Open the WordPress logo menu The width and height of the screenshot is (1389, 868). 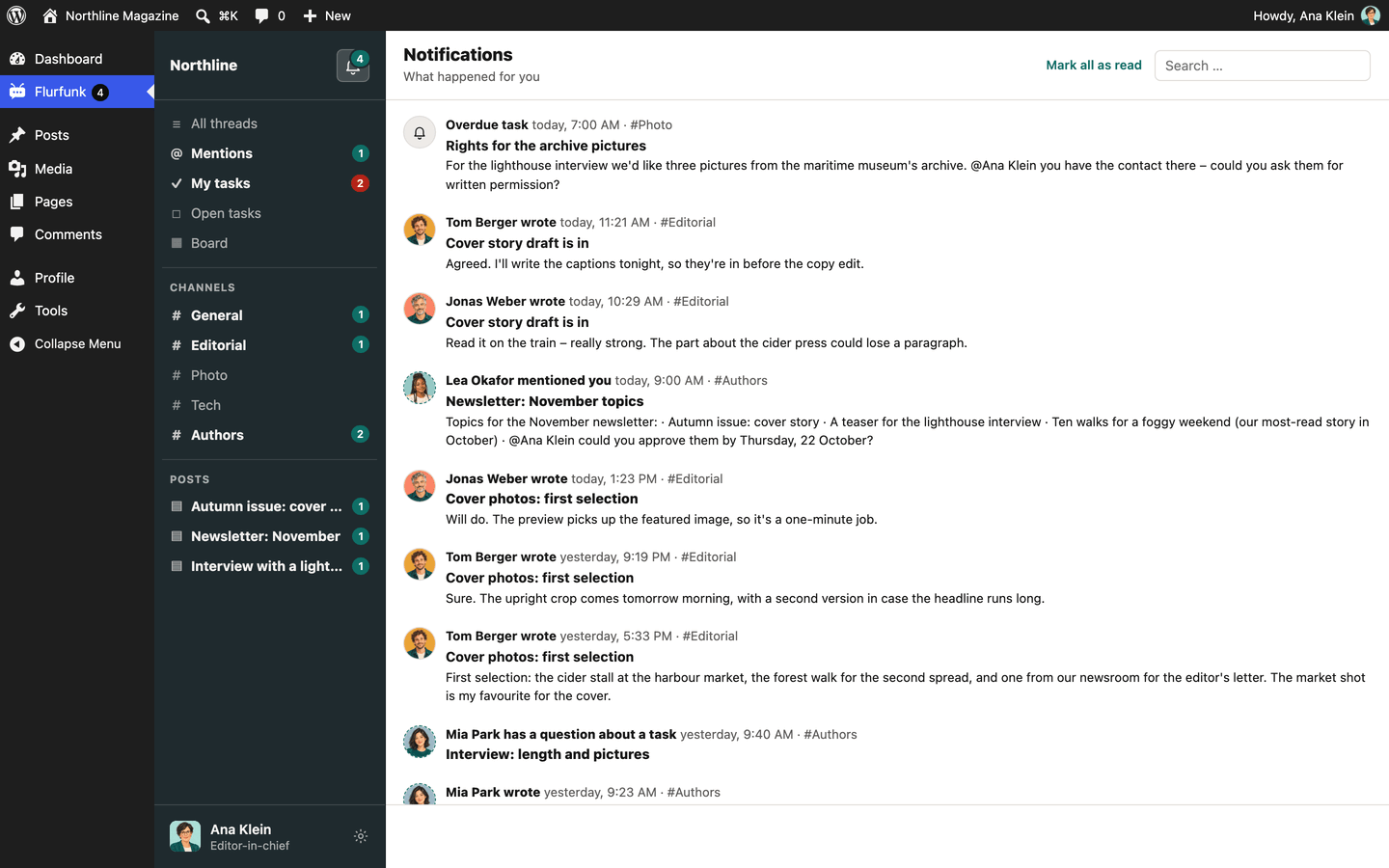click(16, 15)
